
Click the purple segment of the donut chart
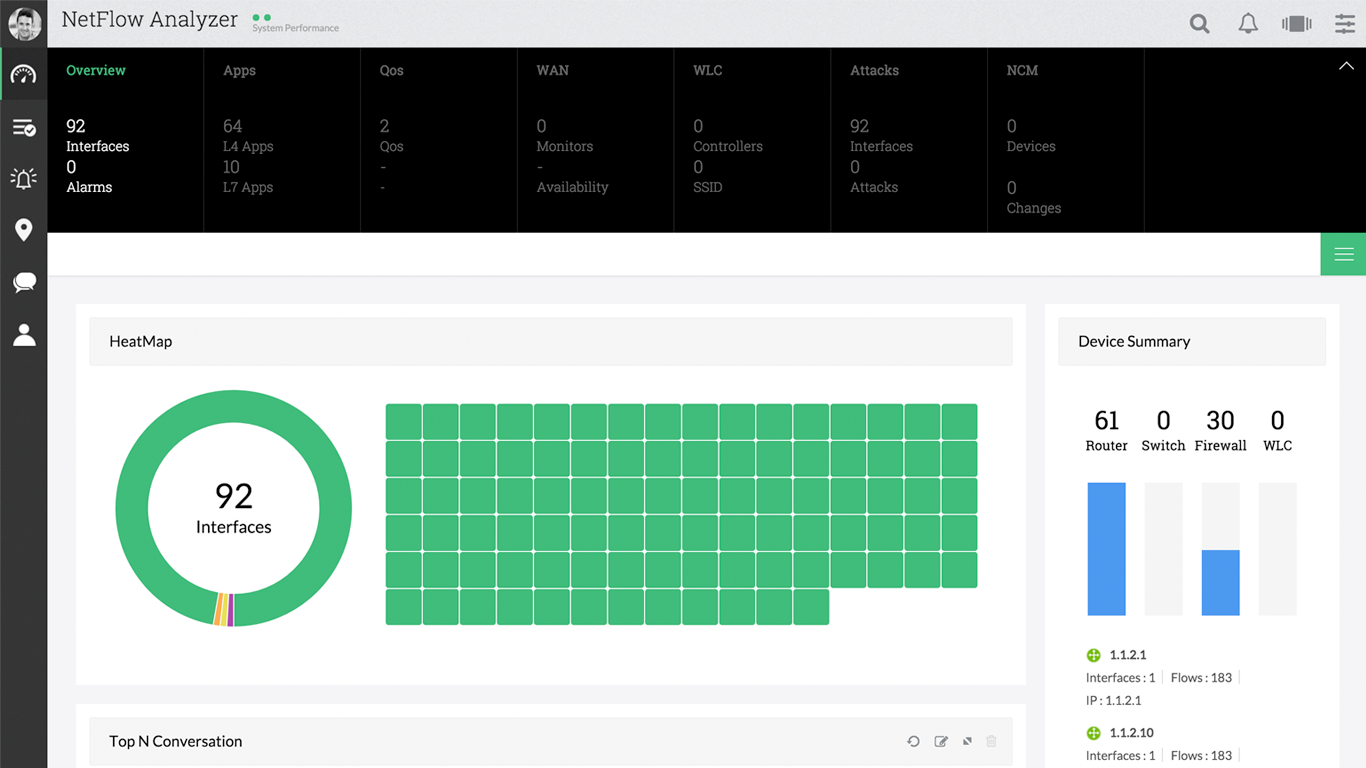click(231, 610)
